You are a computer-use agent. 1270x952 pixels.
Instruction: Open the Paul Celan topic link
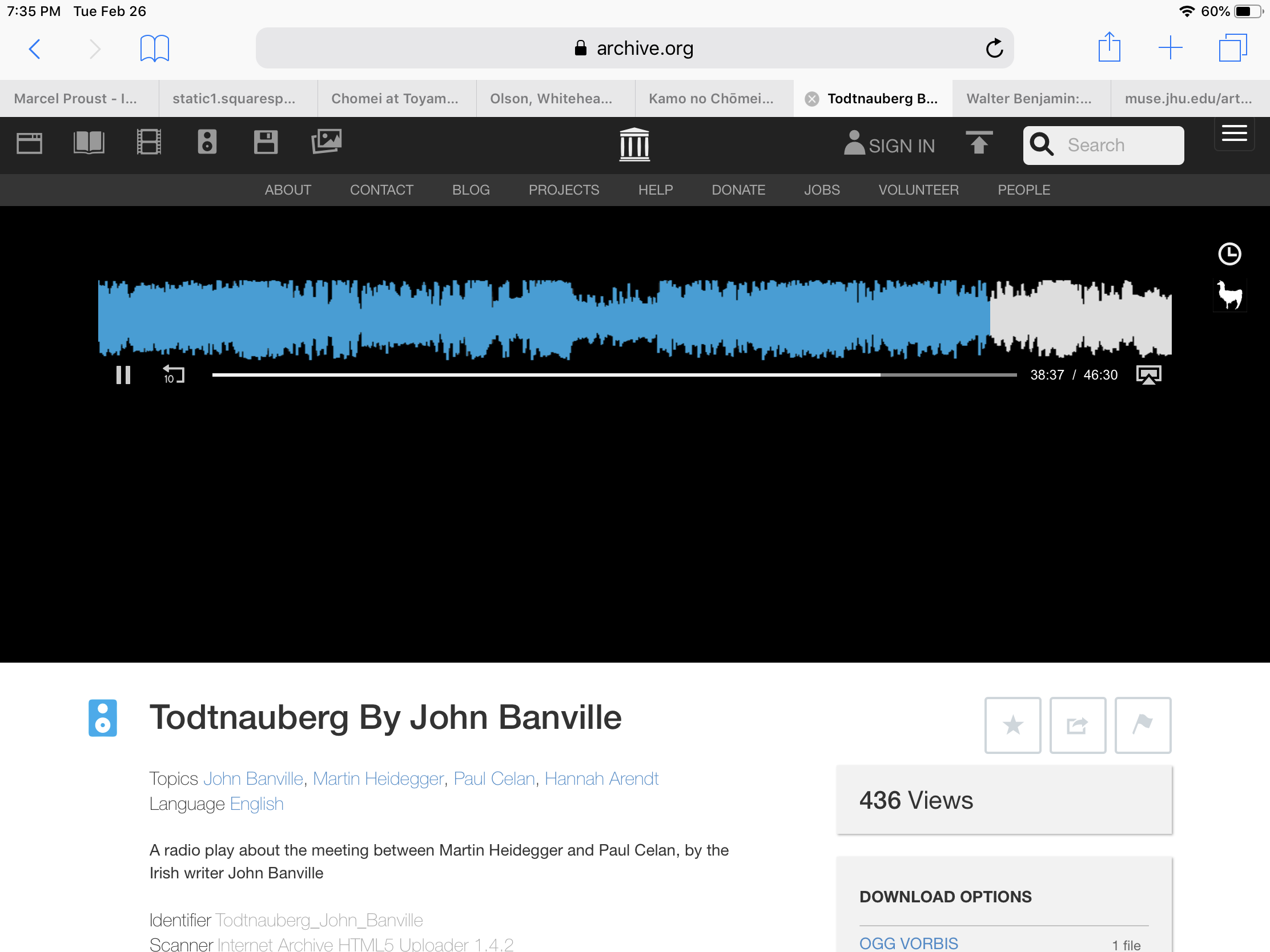495,778
